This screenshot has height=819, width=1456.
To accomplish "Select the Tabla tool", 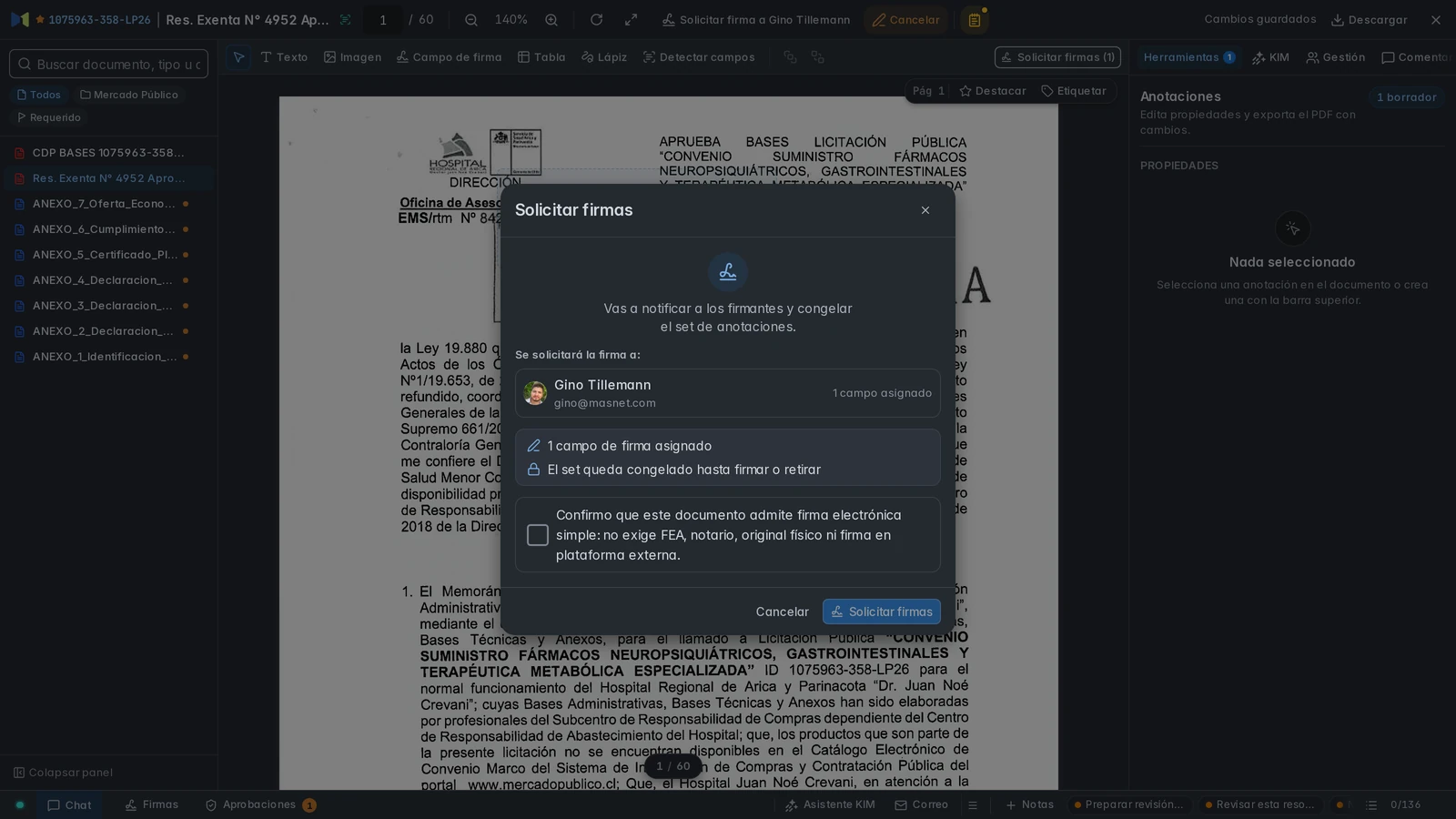I will tap(541, 57).
